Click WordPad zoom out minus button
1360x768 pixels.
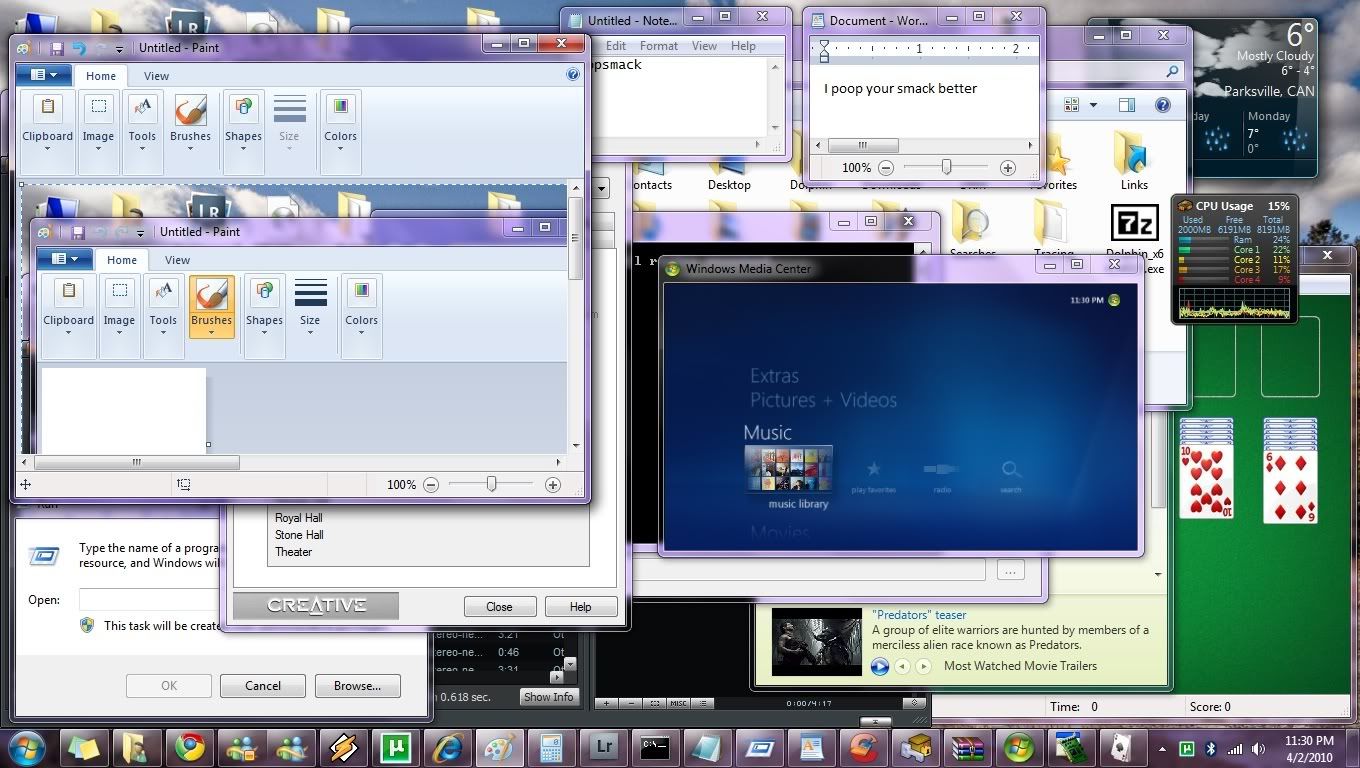click(886, 168)
